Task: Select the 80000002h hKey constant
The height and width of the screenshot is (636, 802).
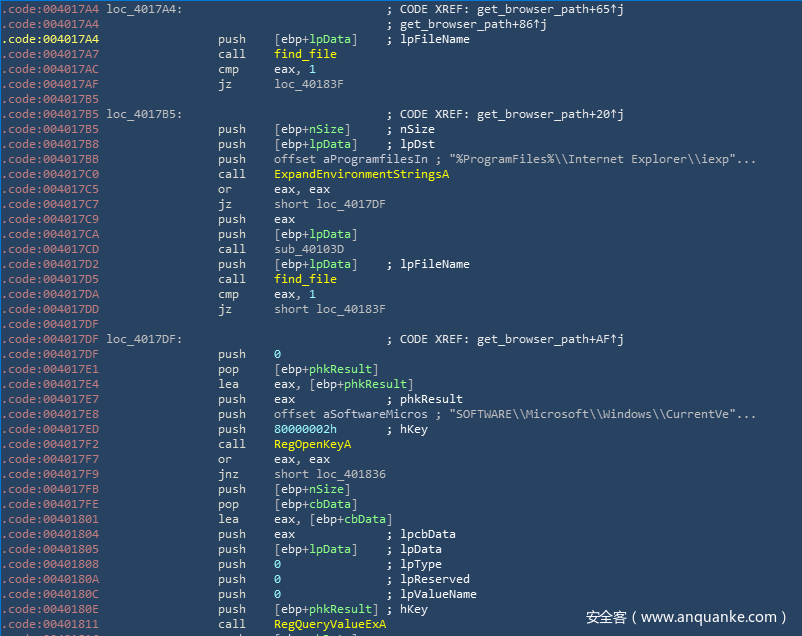Action: [305, 429]
